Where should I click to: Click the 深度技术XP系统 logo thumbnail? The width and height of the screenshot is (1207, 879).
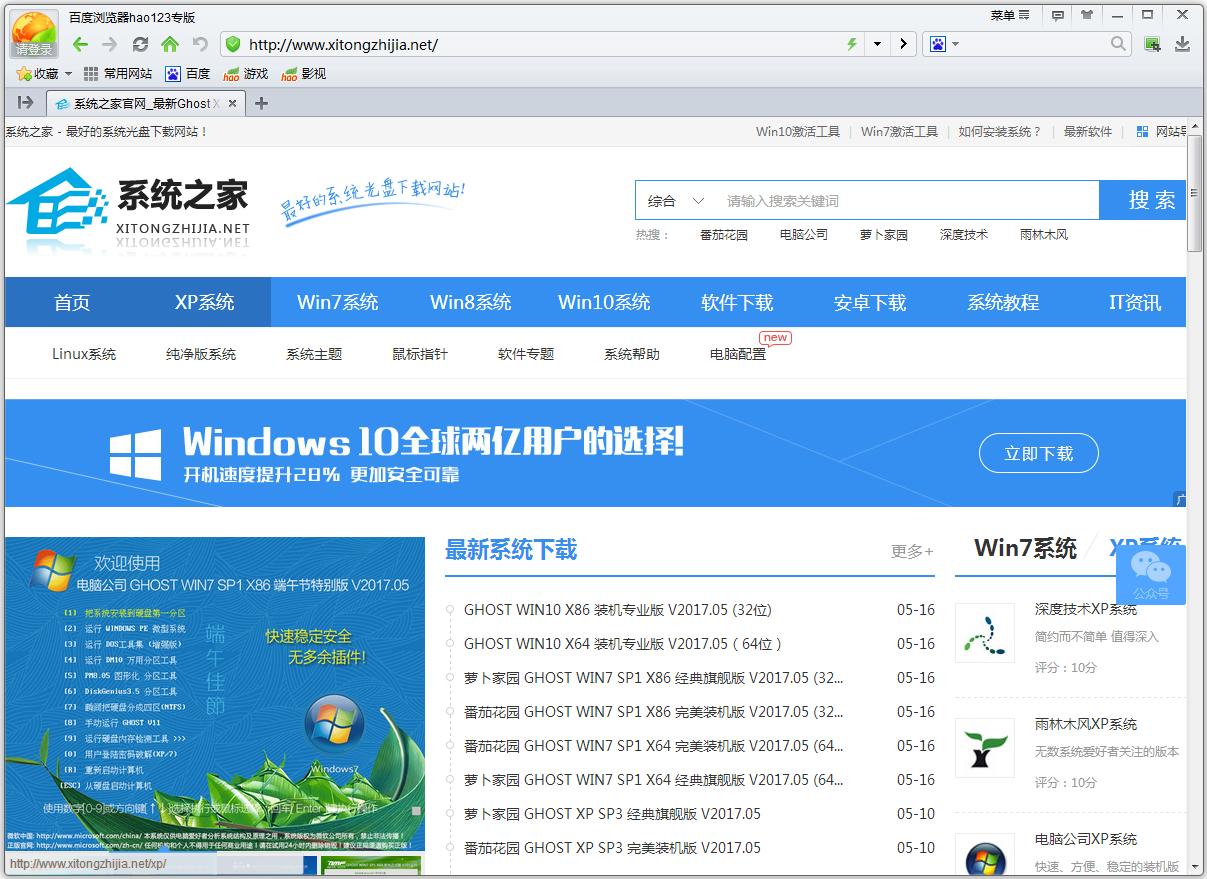[985, 633]
